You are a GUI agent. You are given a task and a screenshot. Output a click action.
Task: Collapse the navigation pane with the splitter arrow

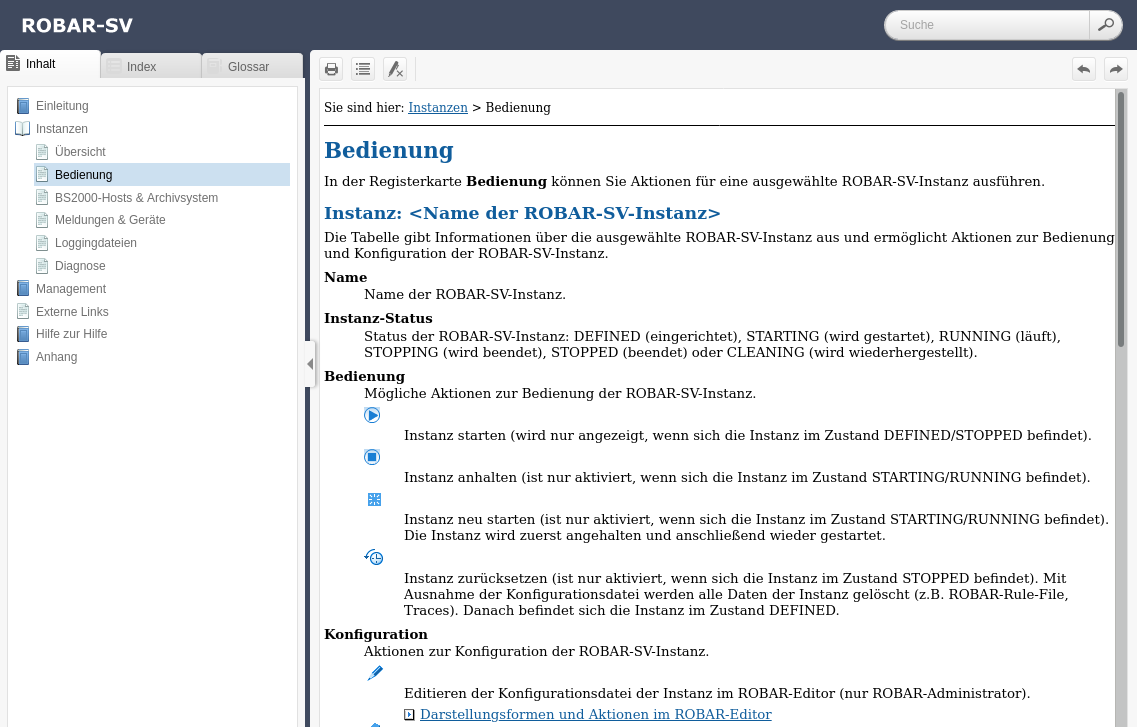pos(310,364)
